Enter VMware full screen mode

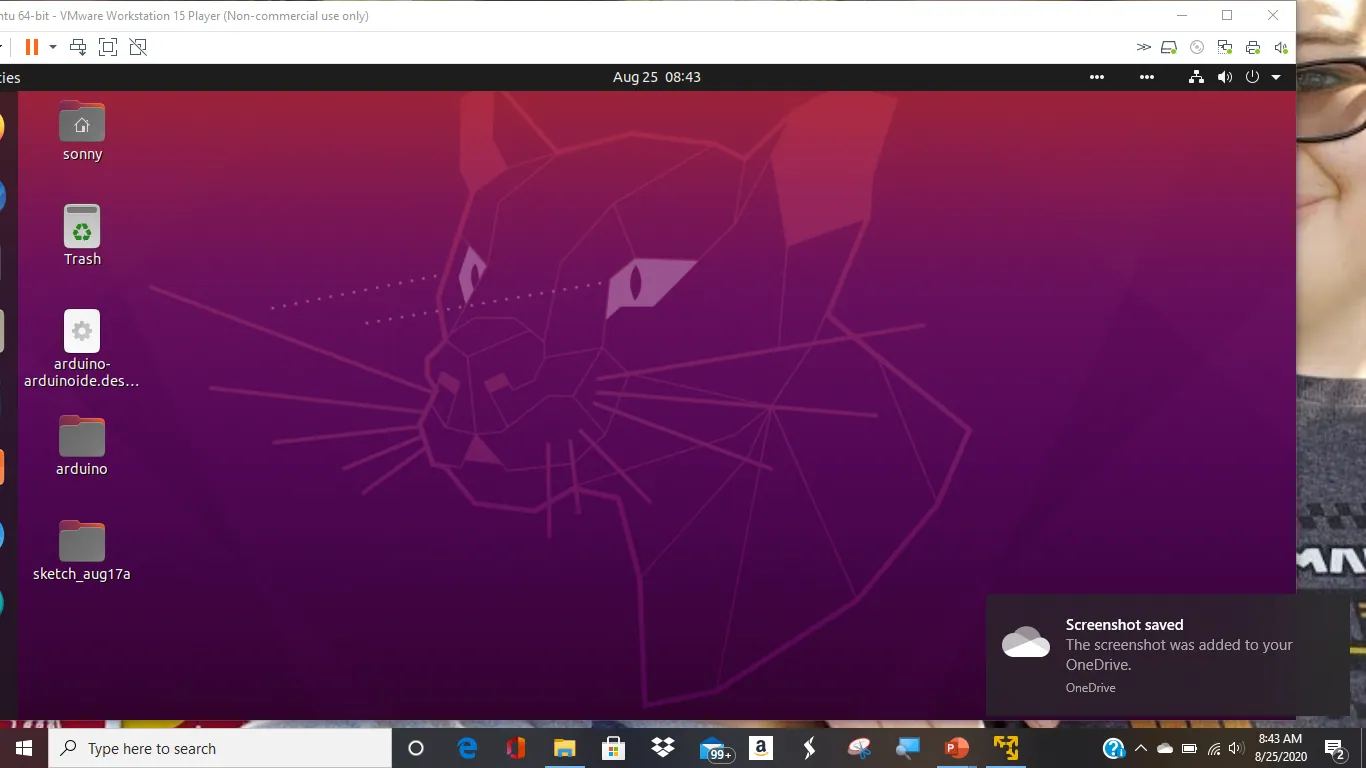(108, 47)
